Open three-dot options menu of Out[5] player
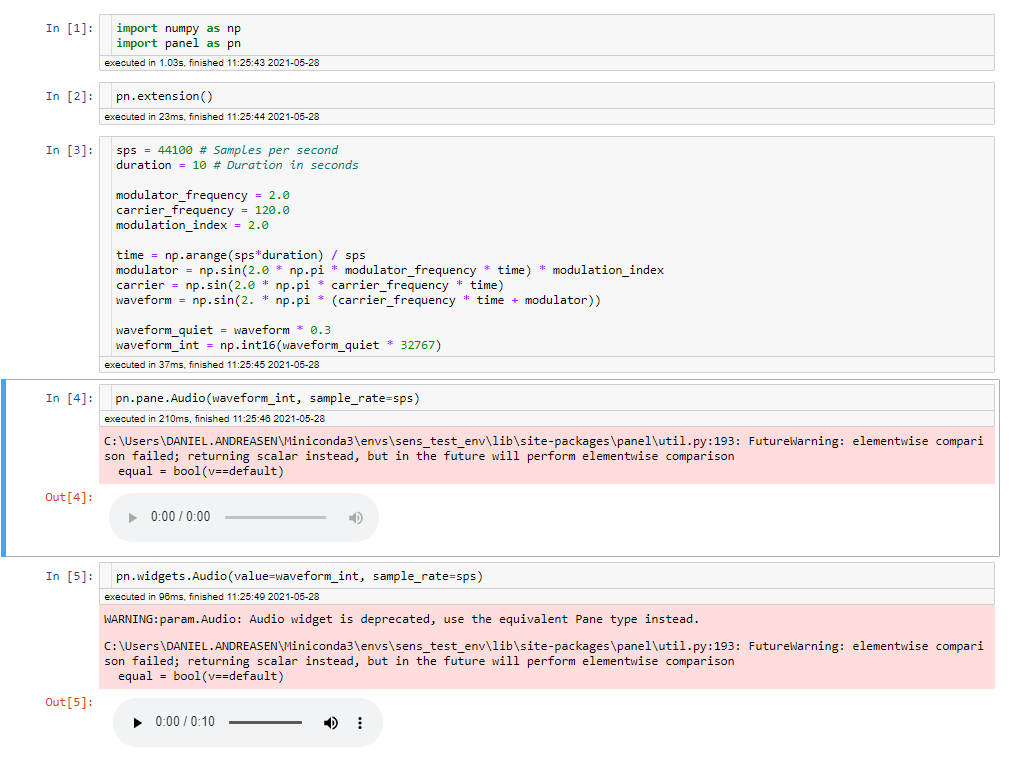Image resolution: width=1010 pixels, height=766 pixels. click(x=360, y=723)
